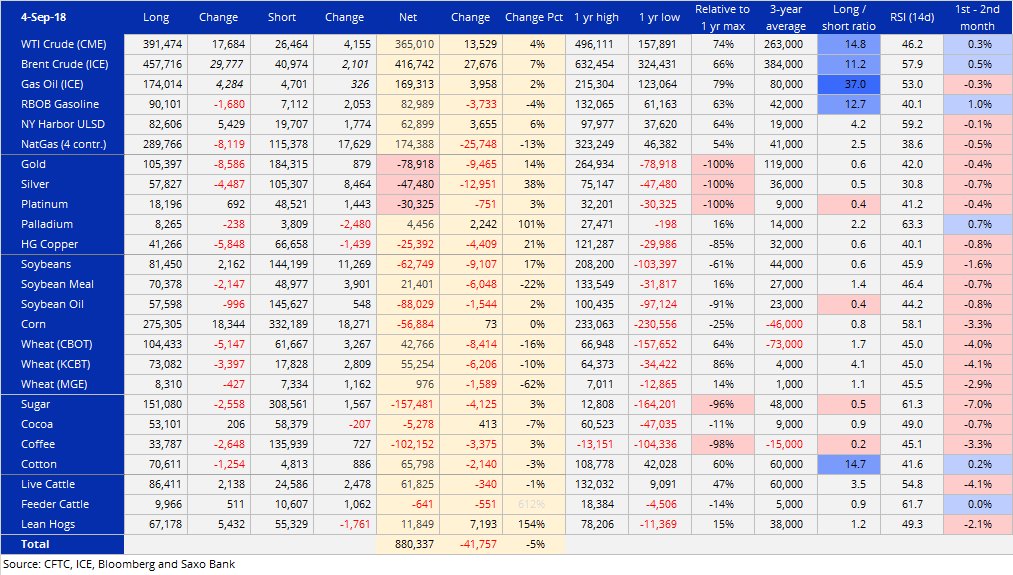Click the dark blue 37.0 ratio cell
The height and width of the screenshot is (575, 1013).
pyautogui.click(x=848, y=85)
